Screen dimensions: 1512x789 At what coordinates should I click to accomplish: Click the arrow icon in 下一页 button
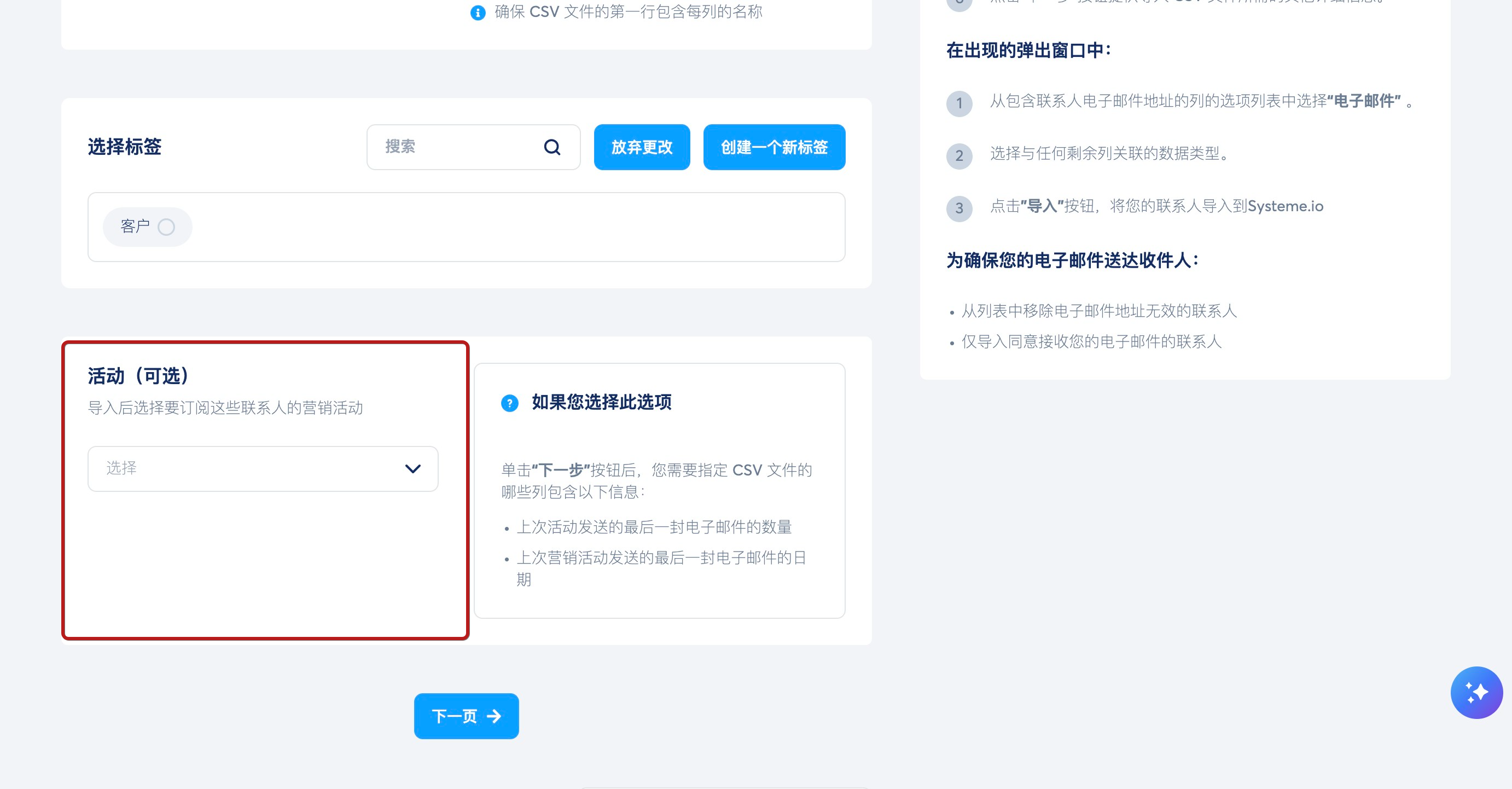494,716
